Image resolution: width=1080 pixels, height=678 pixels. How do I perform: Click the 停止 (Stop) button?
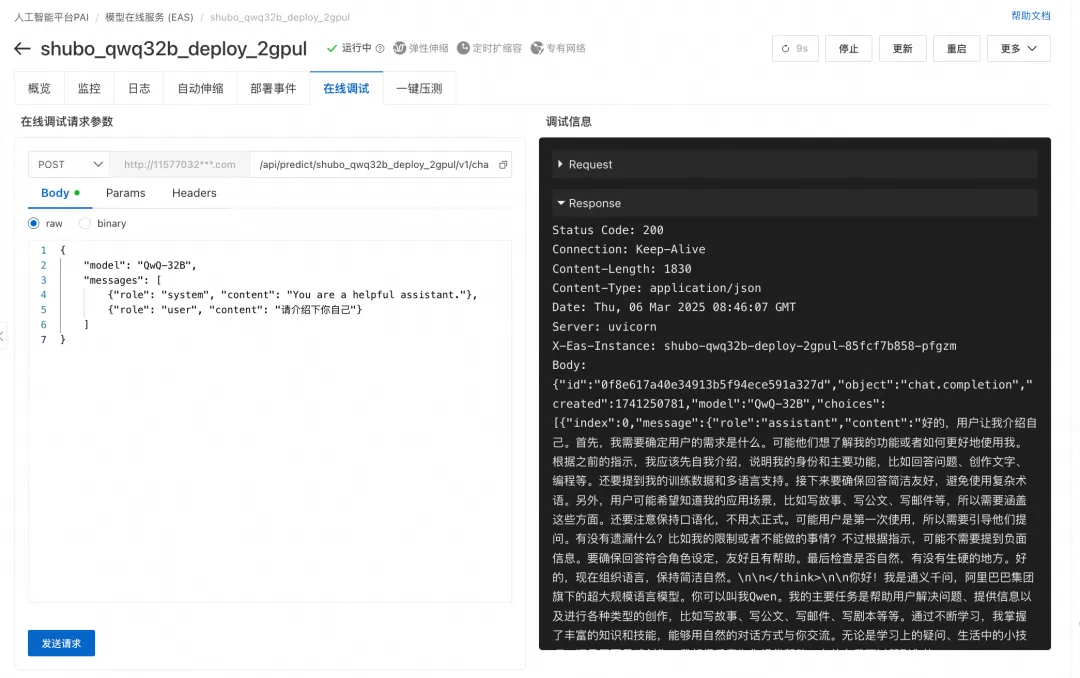(849, 48)
